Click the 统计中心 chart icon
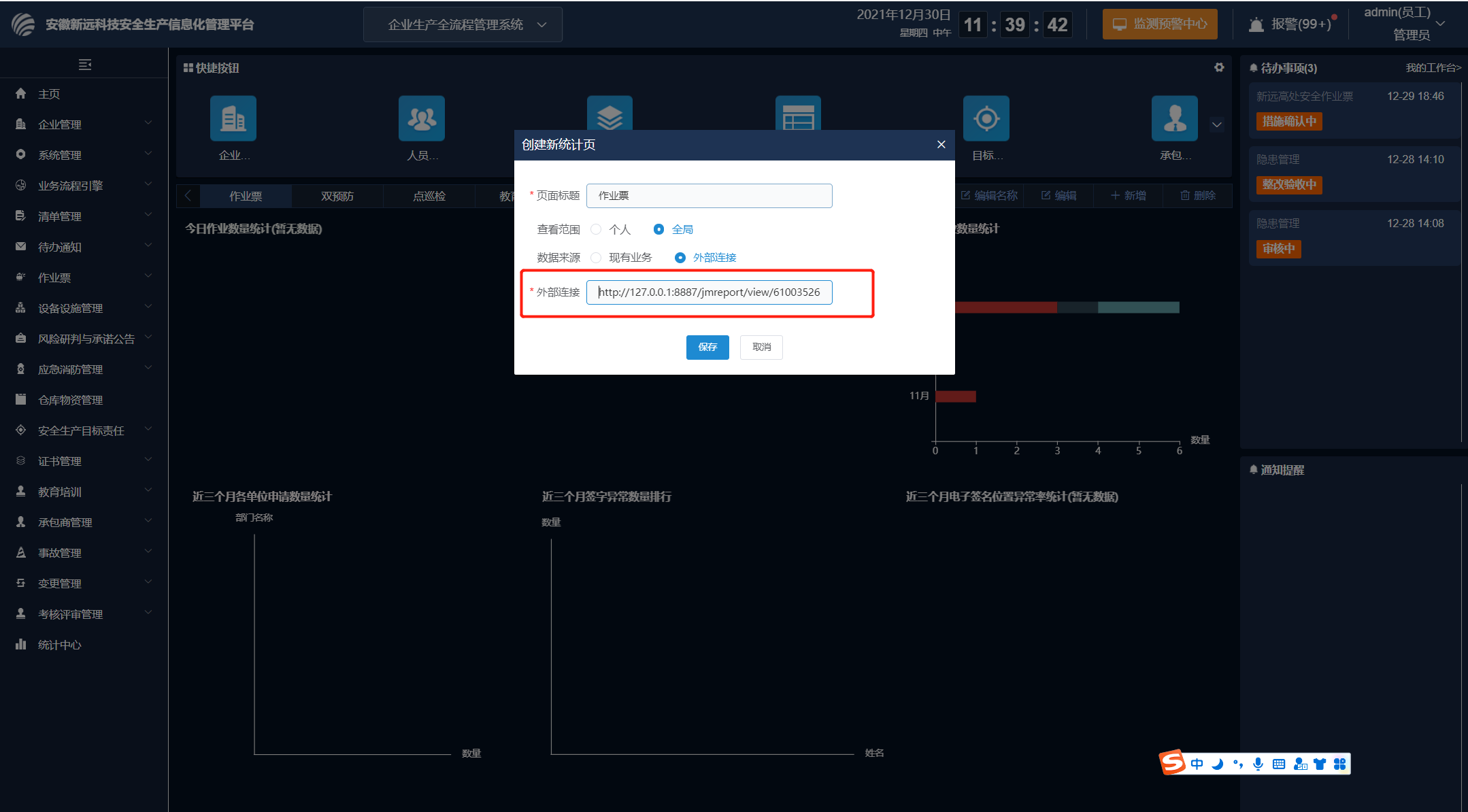The height and width of the screenshot is (812, 1468). [x=21, y=644]
